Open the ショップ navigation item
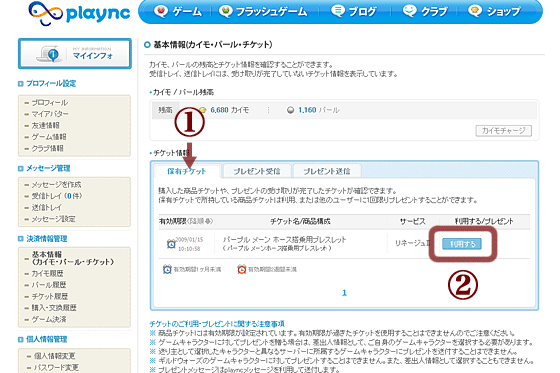Viewport: 560px width, 373px height. tap(495, 11)
